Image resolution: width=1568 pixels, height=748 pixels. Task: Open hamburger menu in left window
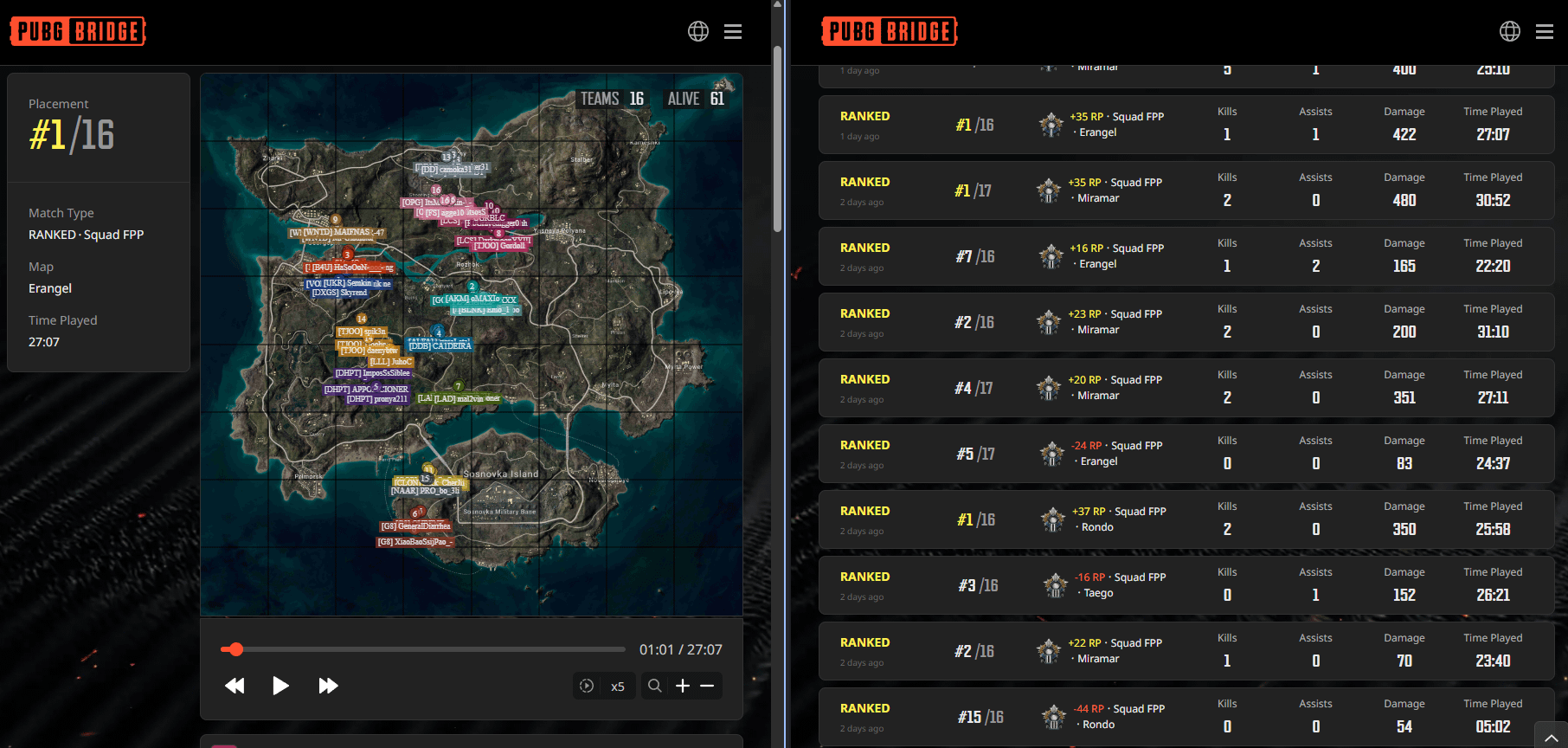tap(733, 31)
